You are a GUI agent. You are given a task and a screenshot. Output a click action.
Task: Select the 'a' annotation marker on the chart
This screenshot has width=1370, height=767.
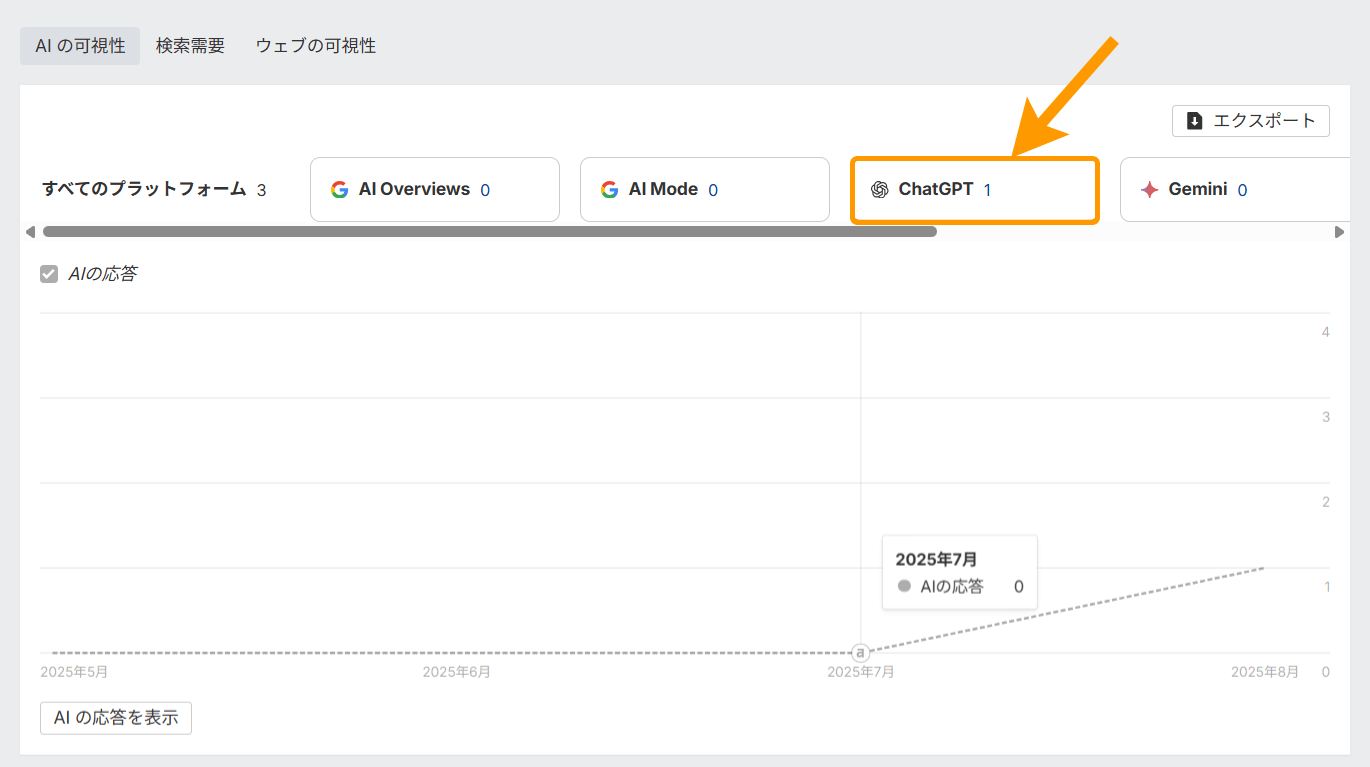860,652
